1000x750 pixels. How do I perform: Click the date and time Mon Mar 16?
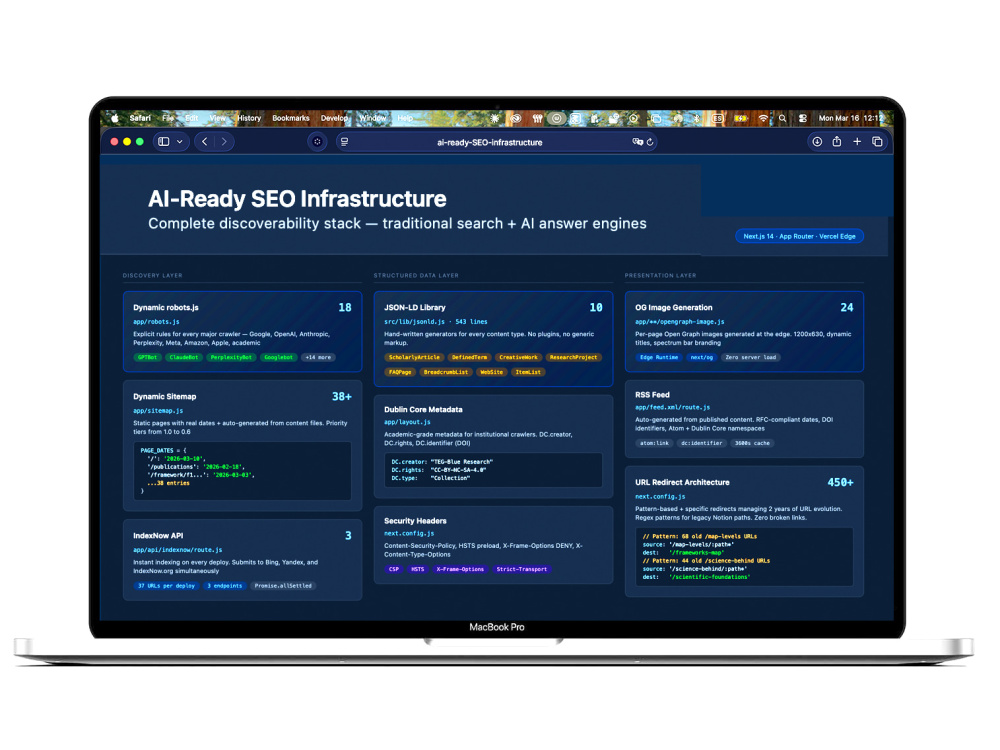point(850,118)
